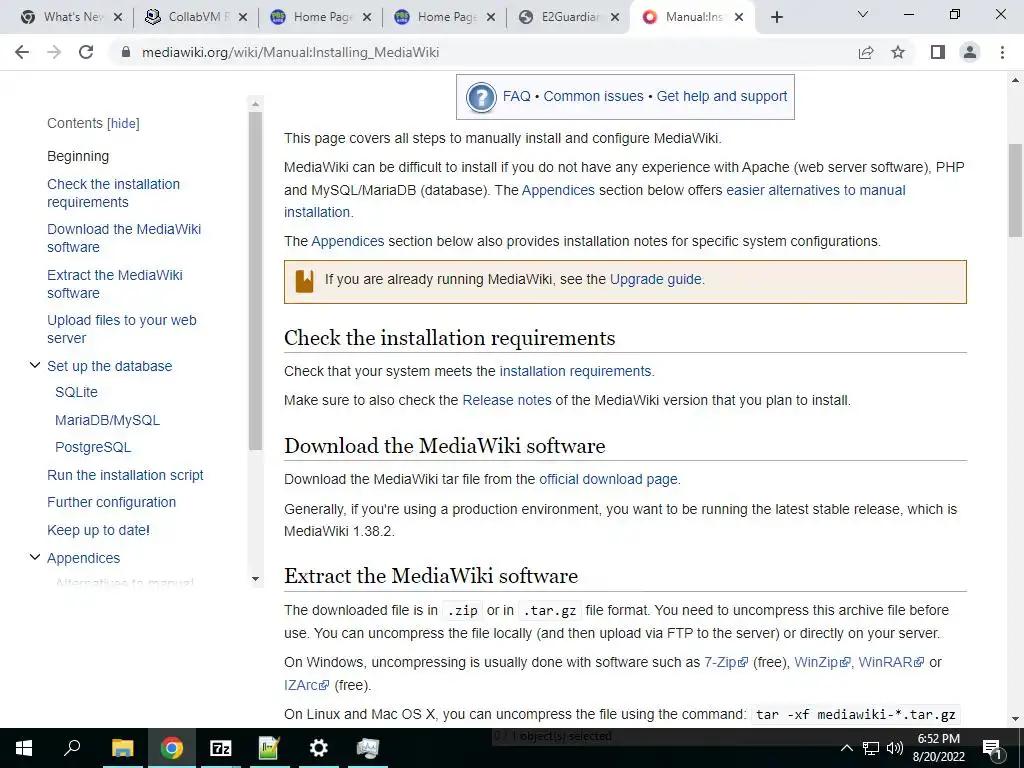Open the installation requirements link
The image size is (1024, 768).
575,371
